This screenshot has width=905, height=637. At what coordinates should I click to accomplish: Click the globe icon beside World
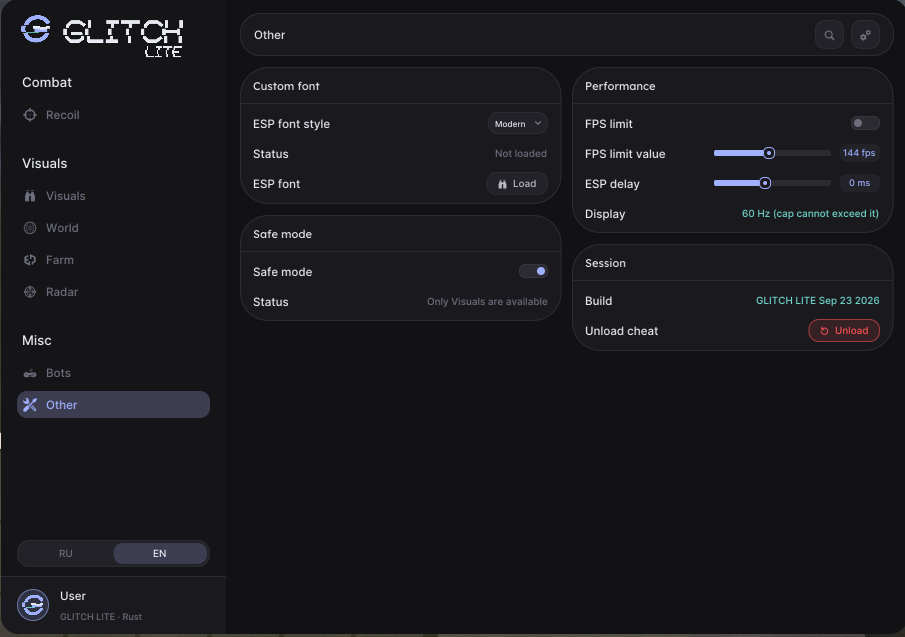pos(30,228)
